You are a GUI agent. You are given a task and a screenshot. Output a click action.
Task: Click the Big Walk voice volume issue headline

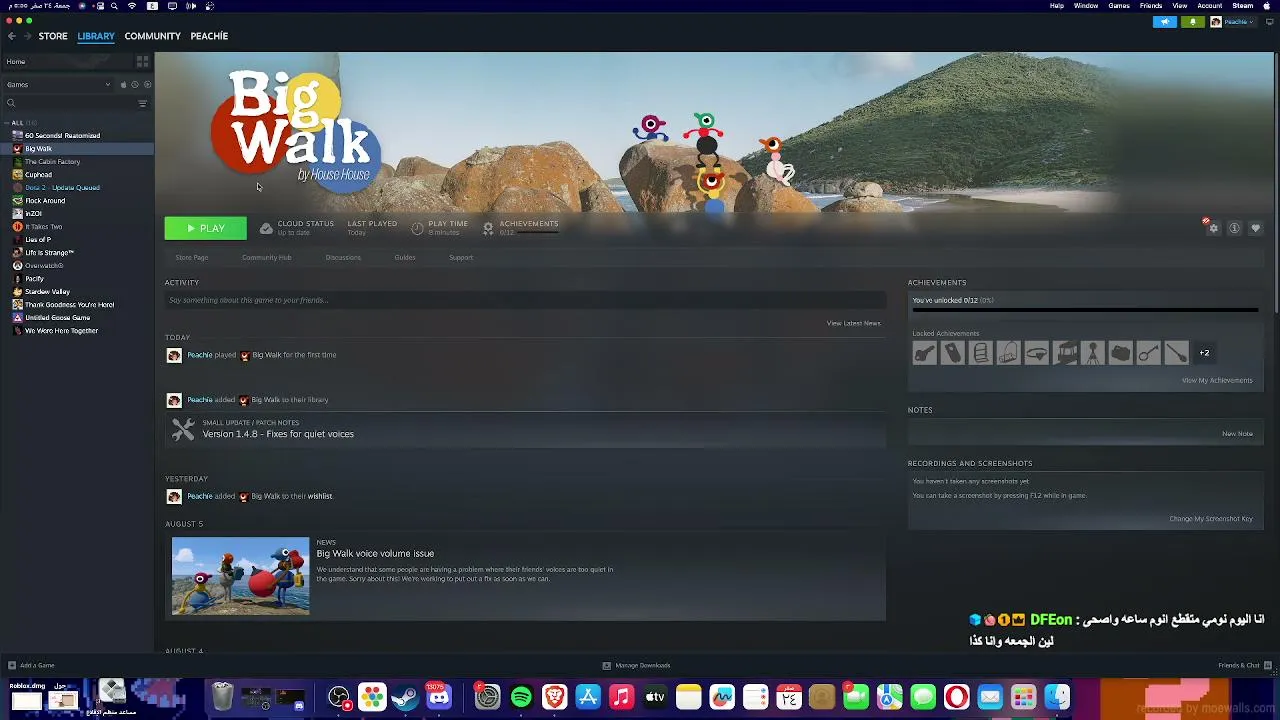coord(375,553)
